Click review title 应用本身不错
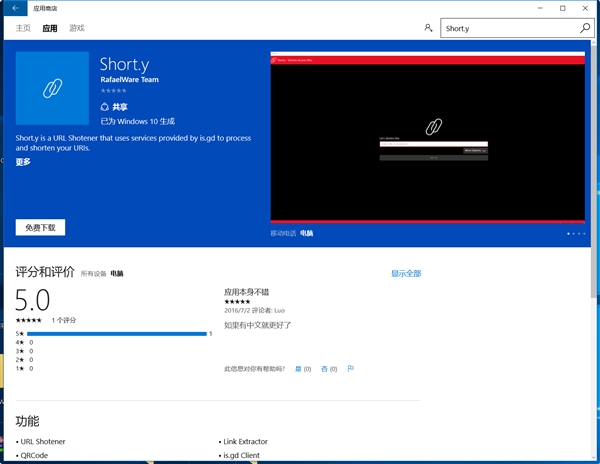 (x=246, y=292)
